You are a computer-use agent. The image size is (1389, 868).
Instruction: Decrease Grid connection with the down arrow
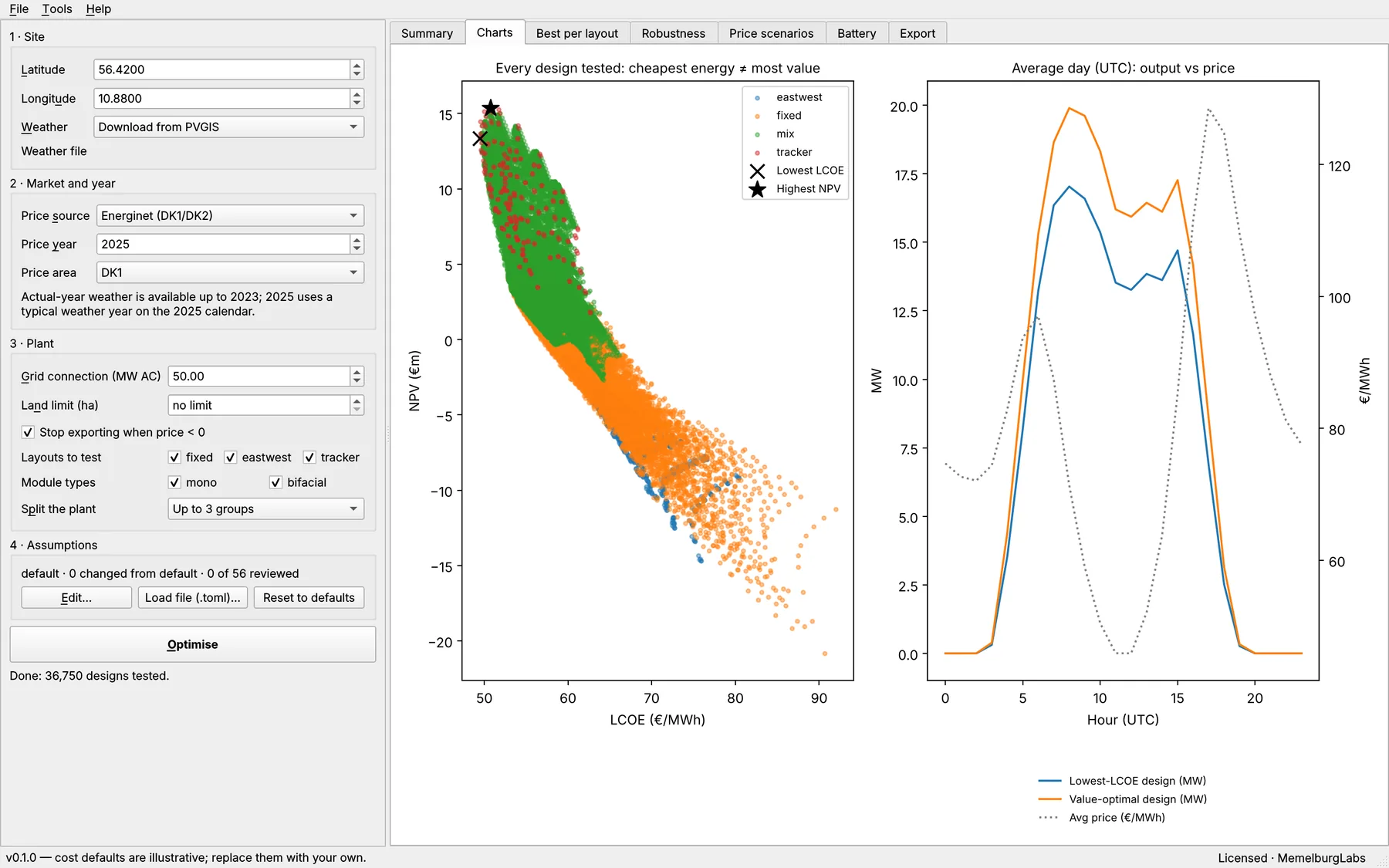[357, 381]
